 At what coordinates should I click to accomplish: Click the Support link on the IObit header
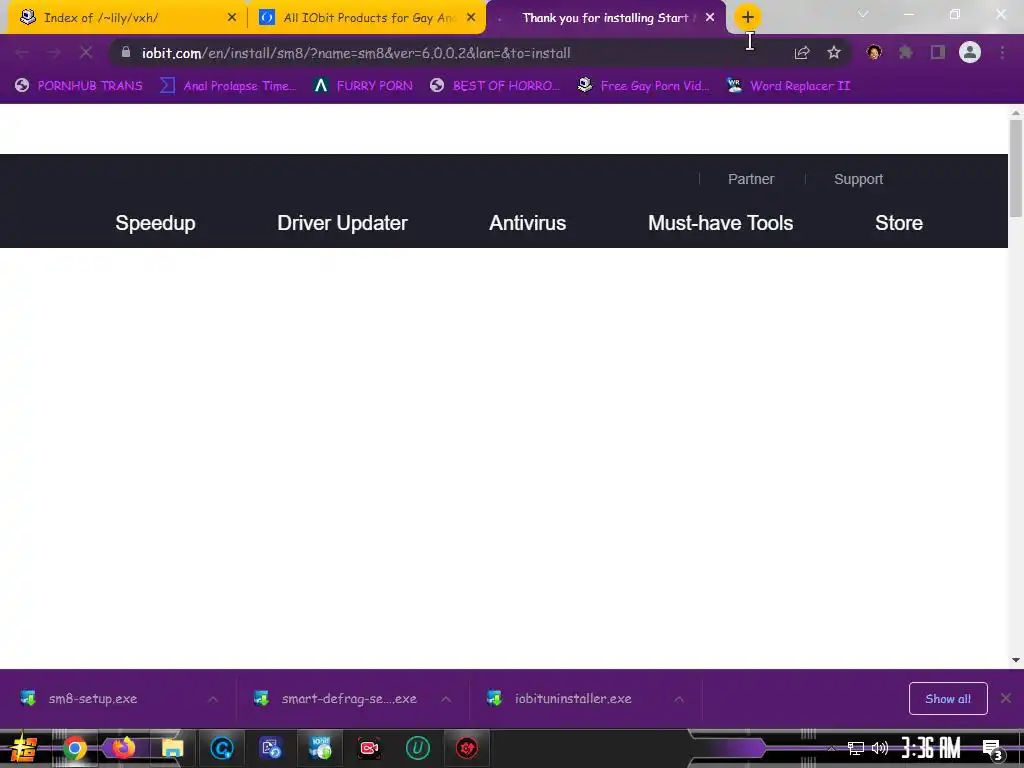[x=858, y=179]
